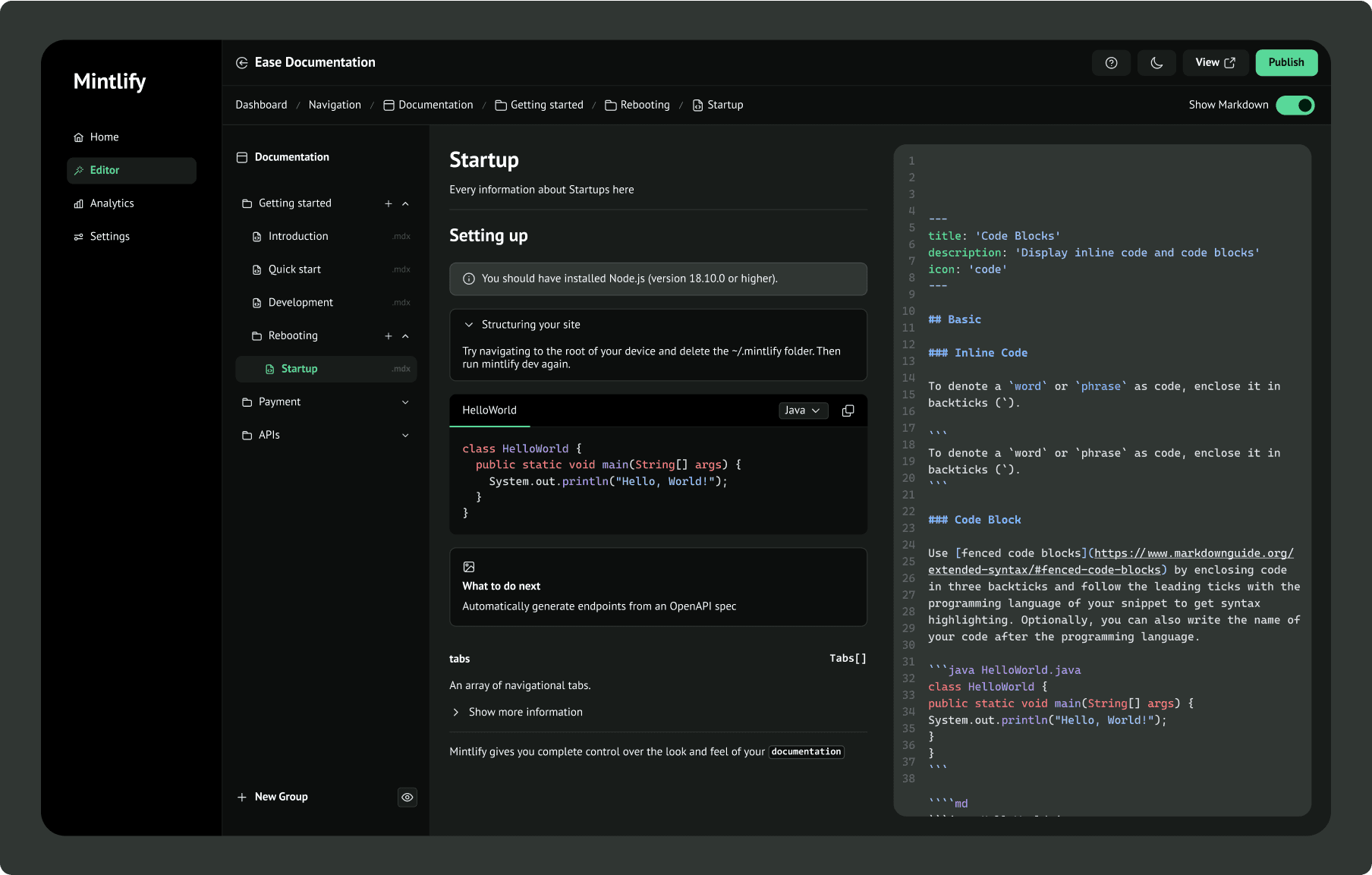Click New Group button
Screen dimensions: 1372x875
tap(272, 797)
